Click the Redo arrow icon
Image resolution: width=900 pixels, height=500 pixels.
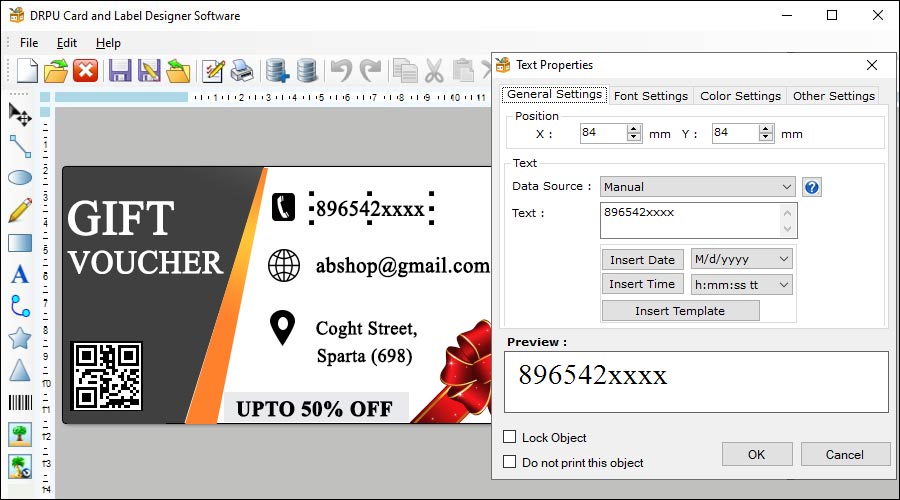click(370, 71)
